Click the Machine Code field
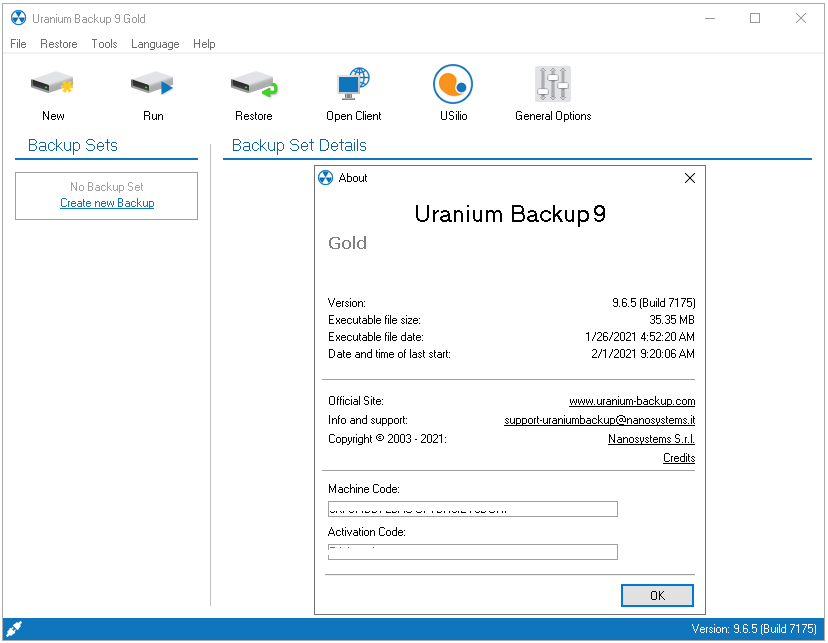 pyautogui.click(x=473, y=509)
